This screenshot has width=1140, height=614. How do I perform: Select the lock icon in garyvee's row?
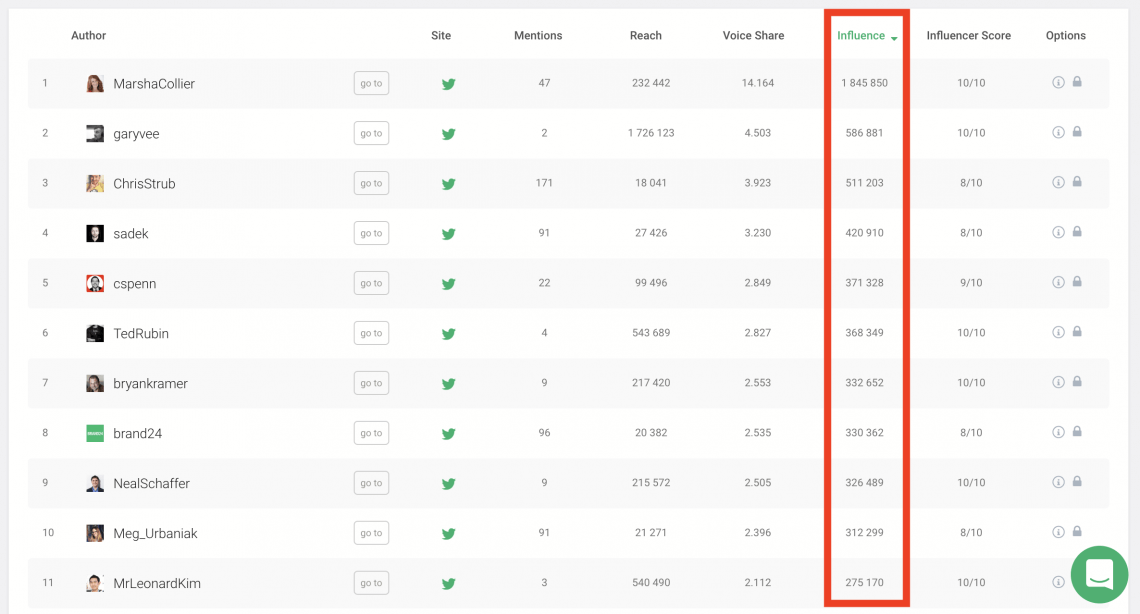tap(1077, 132)
